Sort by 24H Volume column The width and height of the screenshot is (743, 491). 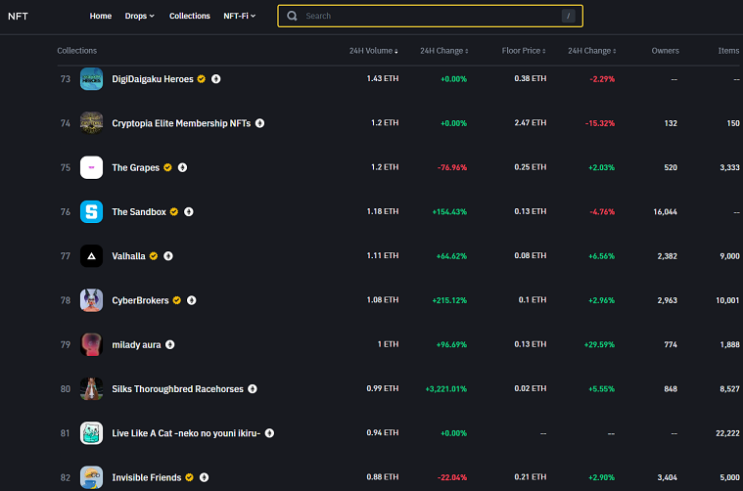[x=373, y=51]
